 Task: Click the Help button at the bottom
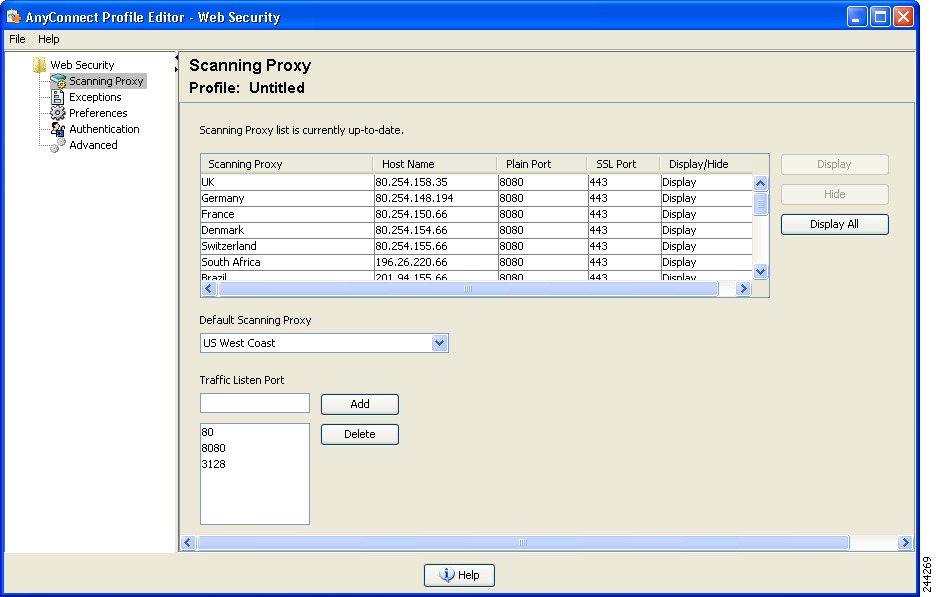point(459,575)
